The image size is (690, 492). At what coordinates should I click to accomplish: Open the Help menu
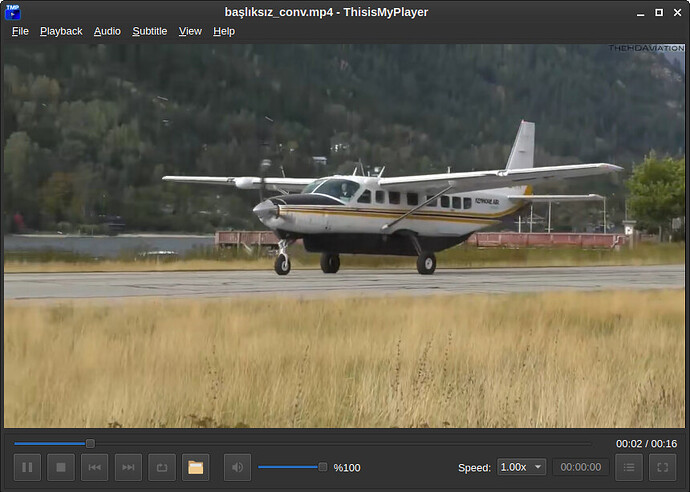click(x=224, y=31)
